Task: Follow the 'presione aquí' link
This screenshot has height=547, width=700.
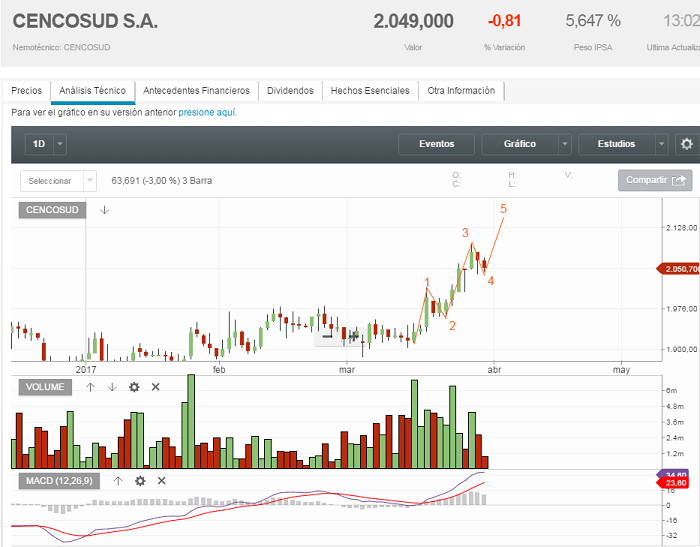Action: (x=208, y=113)
